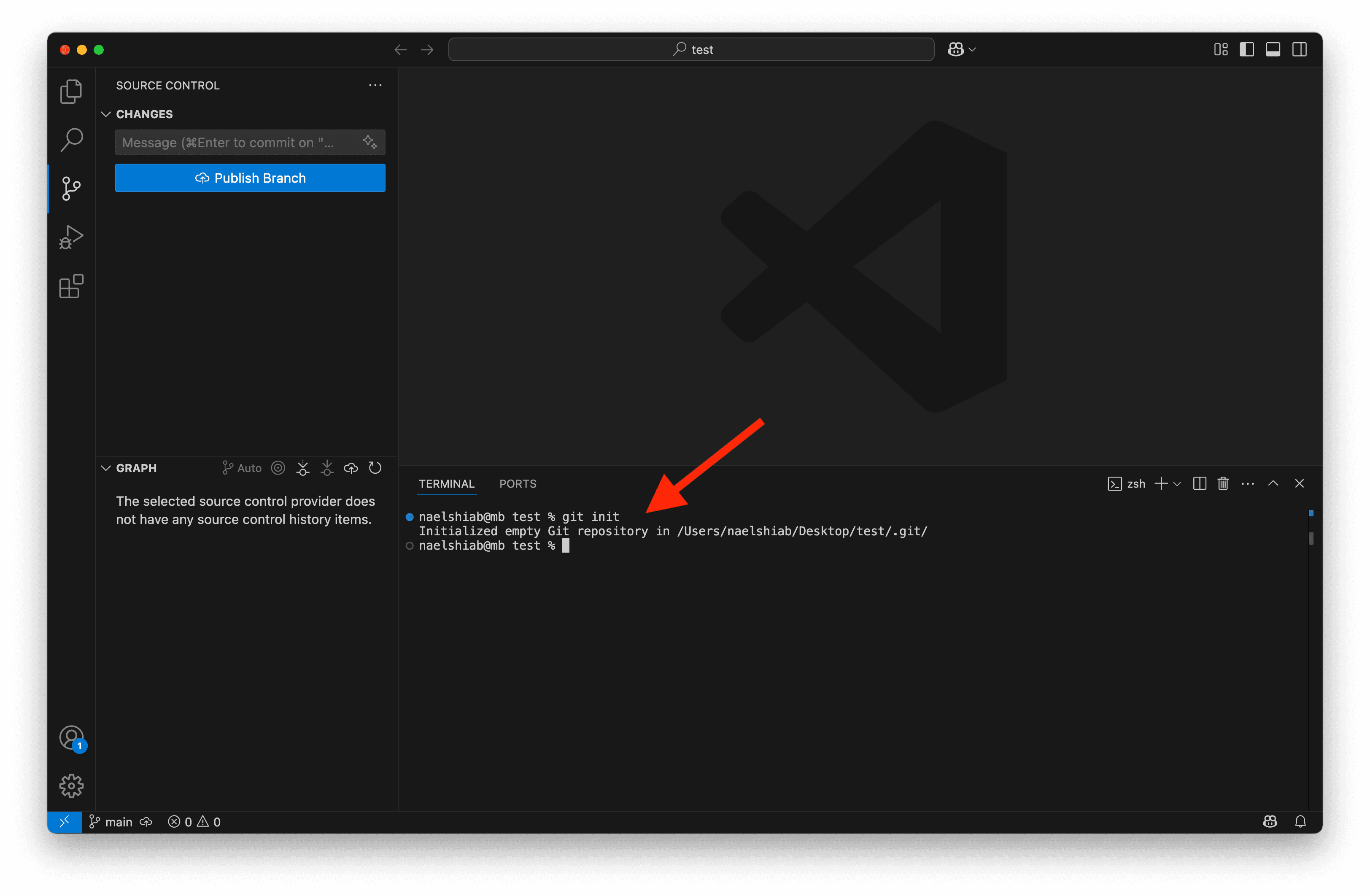Click the main branch in status bar
1370x896 pixels.
coord(111,822)
